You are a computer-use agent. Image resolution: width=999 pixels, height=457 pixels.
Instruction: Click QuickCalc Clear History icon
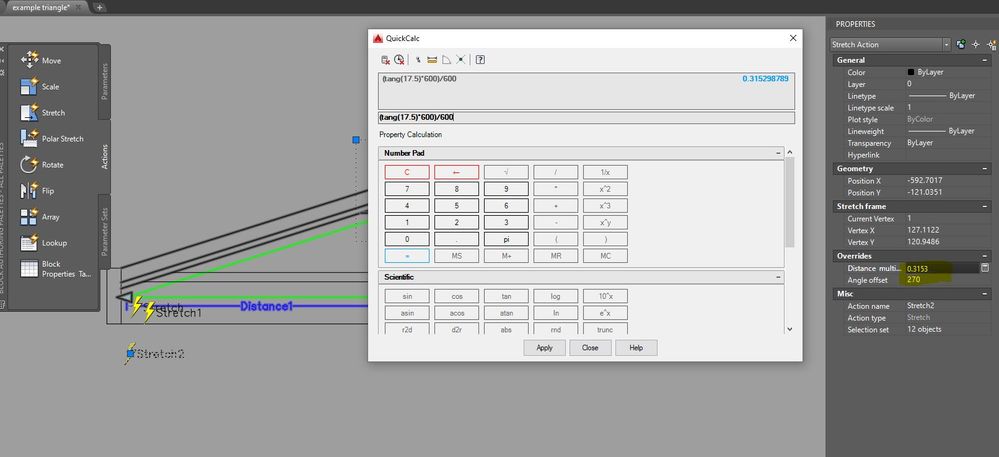(399, 59)
